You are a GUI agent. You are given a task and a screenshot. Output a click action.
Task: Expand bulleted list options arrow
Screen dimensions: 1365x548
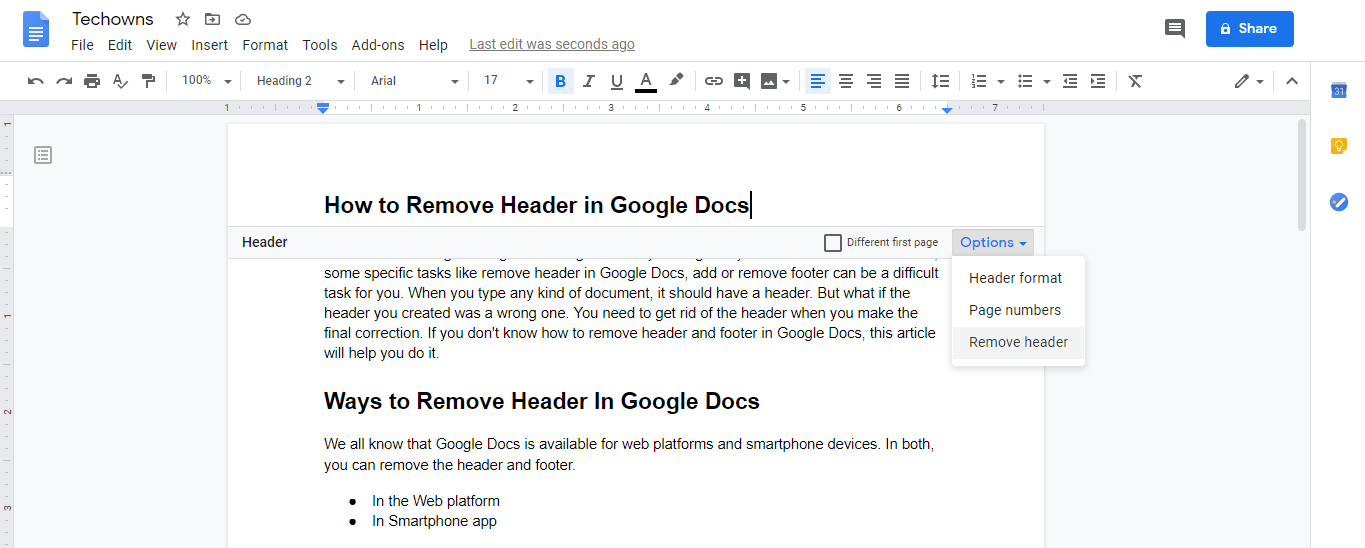pos(1047,82)
